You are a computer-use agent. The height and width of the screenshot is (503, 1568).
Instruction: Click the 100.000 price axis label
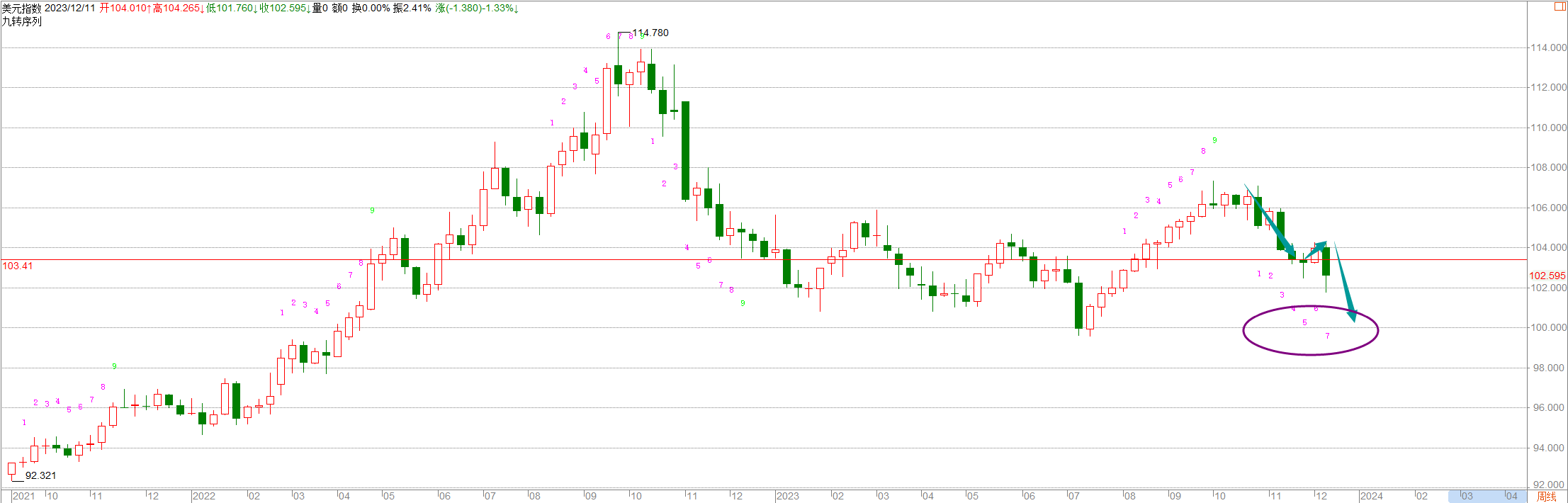[1549, 327]
